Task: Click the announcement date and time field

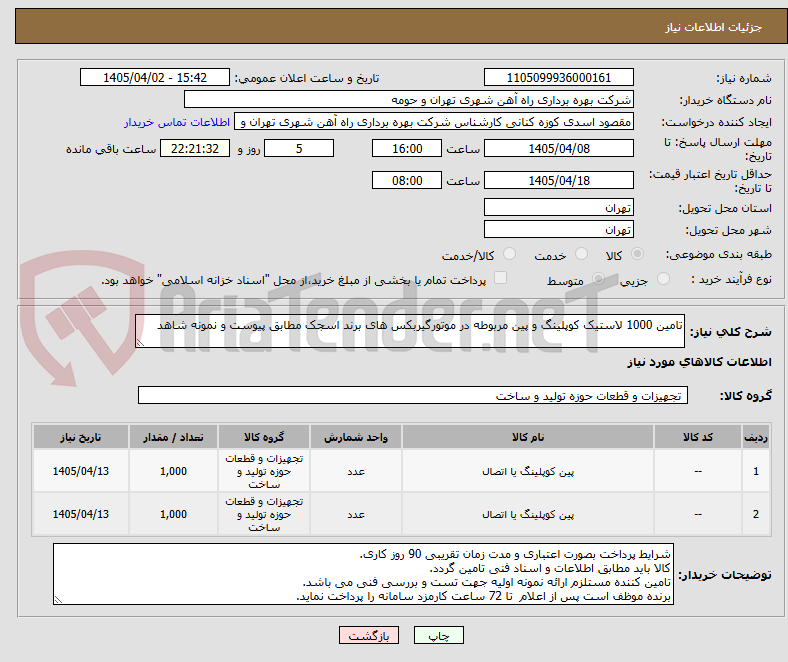Action: tap(155, 78)
